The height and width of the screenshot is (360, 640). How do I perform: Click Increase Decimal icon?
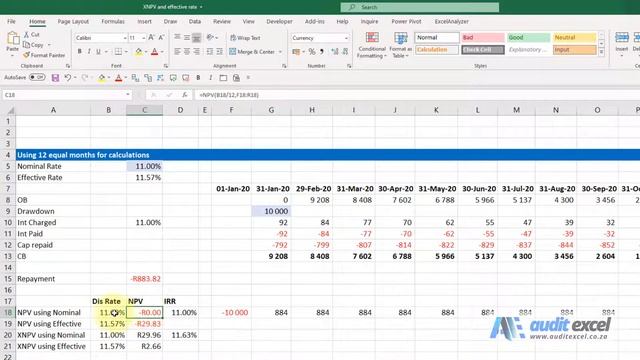tap(335, 51)
